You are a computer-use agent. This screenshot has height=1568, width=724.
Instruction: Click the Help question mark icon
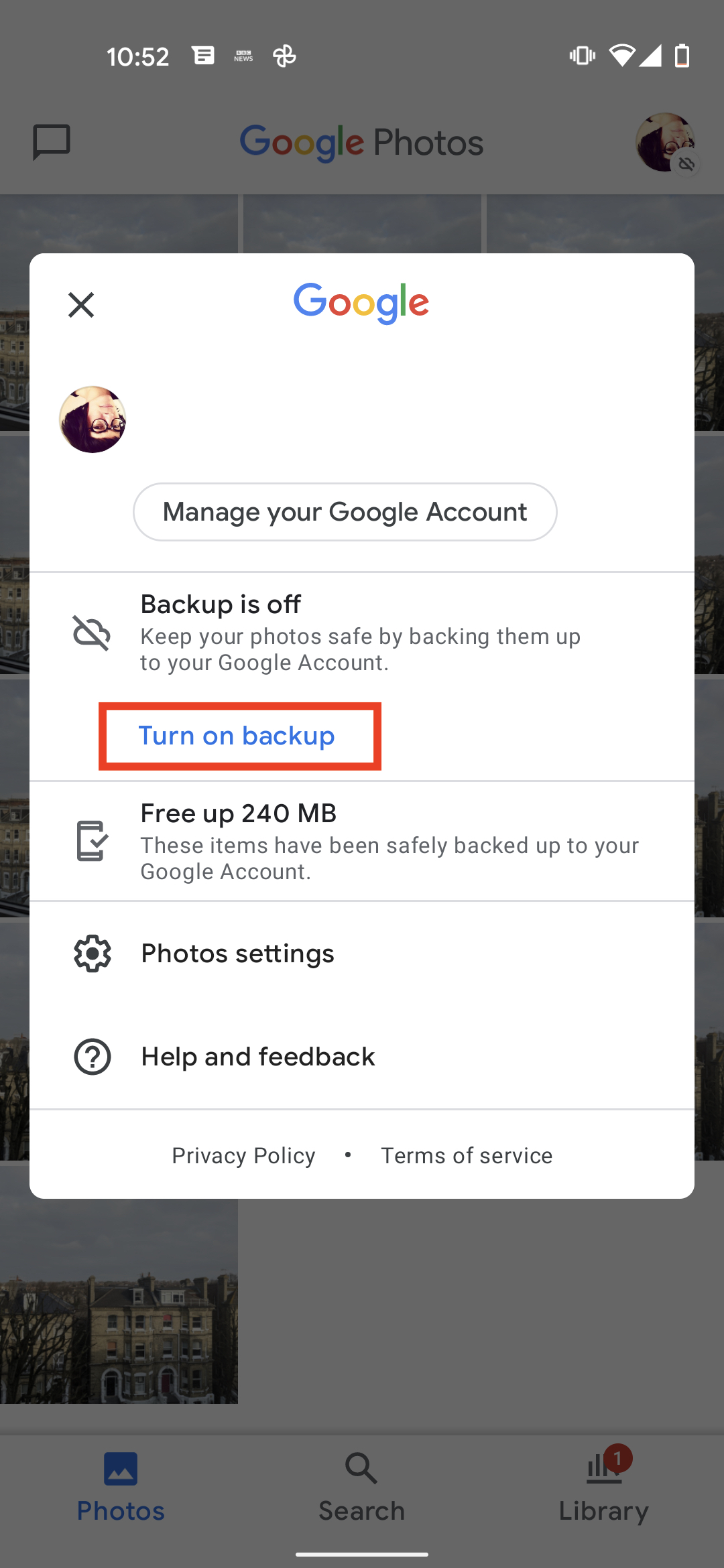[93, 1057]
